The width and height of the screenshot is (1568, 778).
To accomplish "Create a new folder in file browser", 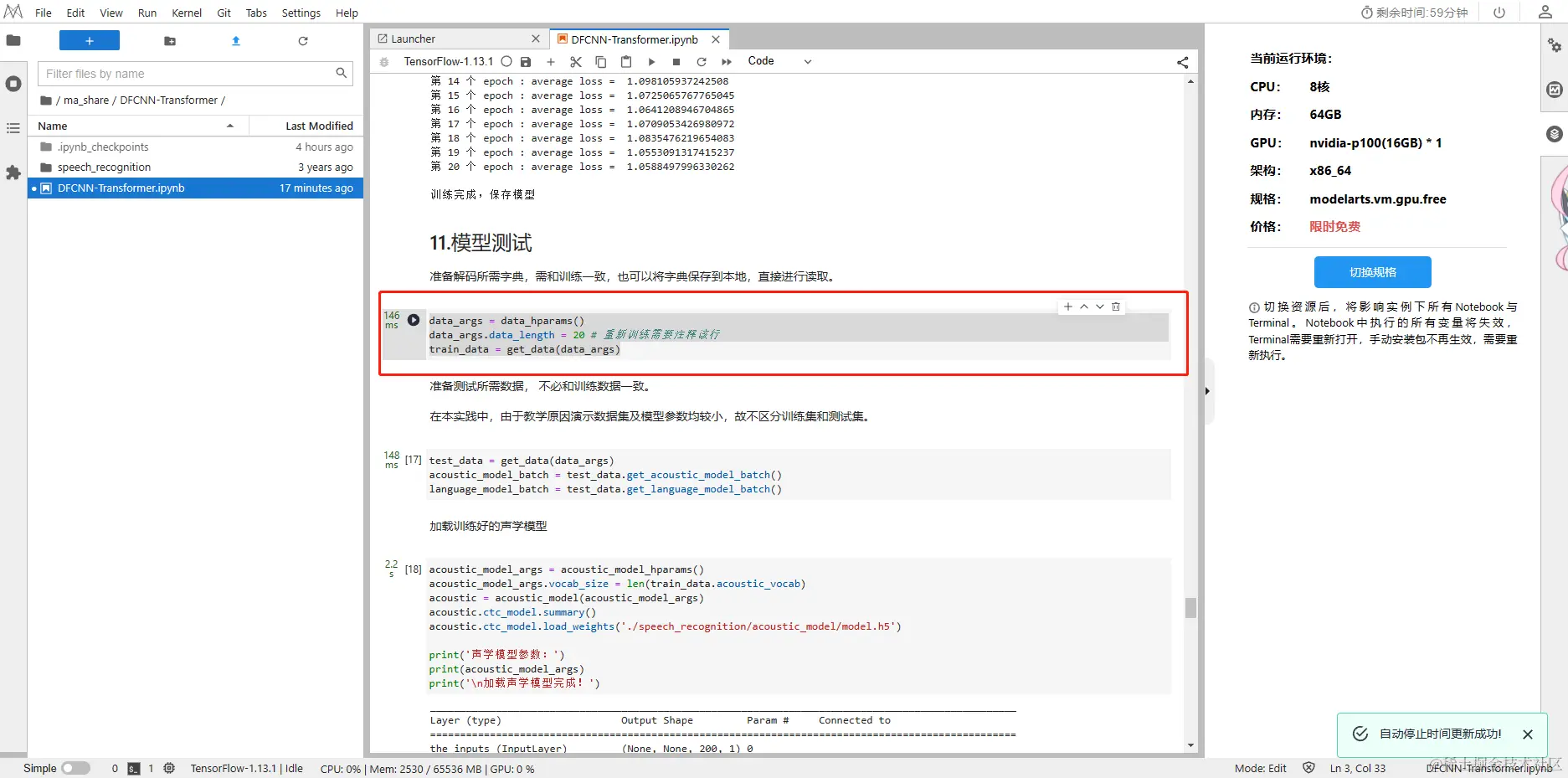I will point(170,41).
